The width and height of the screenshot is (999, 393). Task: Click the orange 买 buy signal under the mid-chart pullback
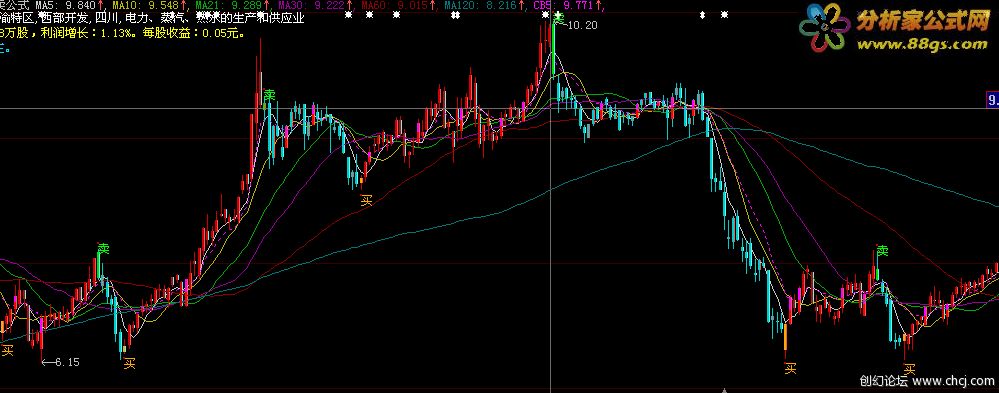[366, 201]
